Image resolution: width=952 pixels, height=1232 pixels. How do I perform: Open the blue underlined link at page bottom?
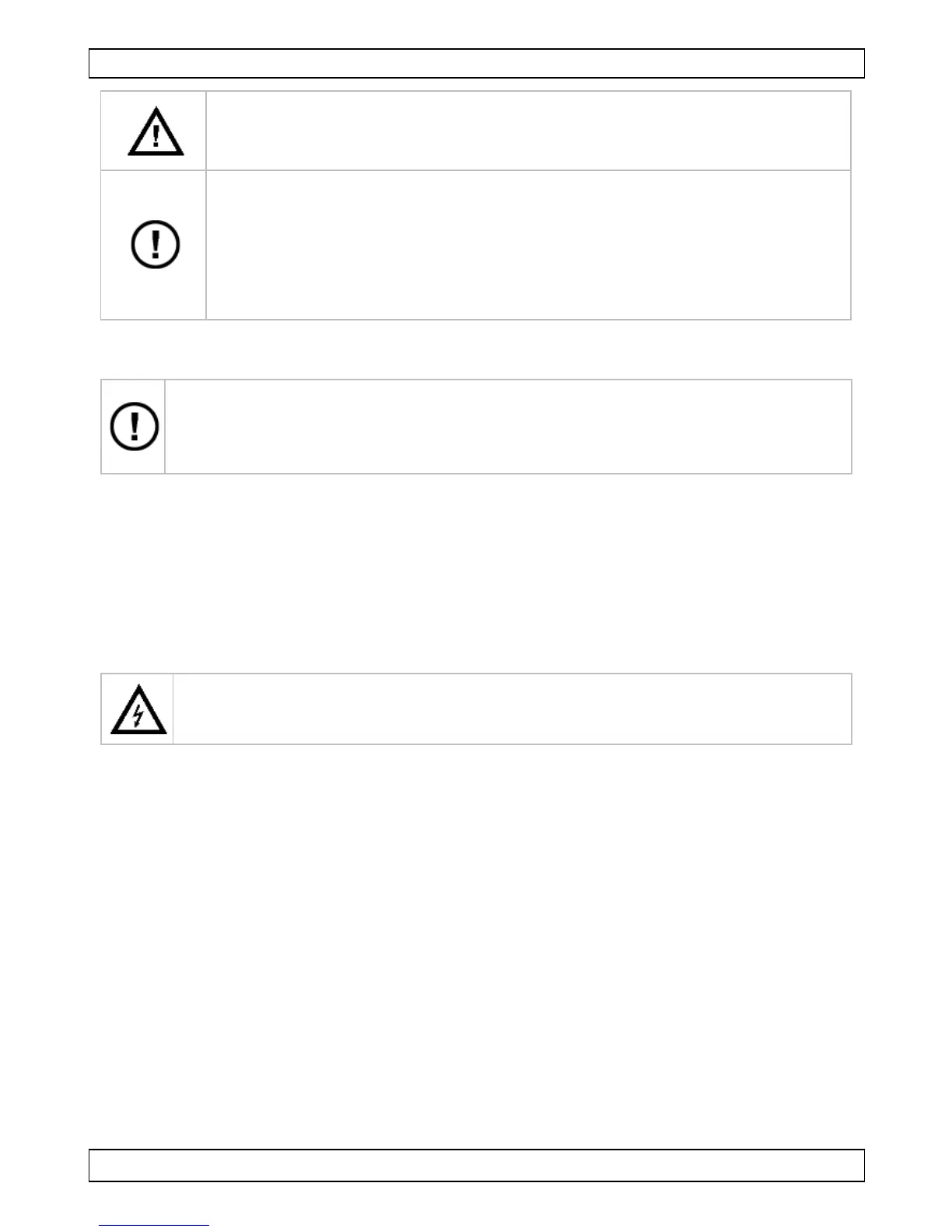click(x=154, y=1226)
